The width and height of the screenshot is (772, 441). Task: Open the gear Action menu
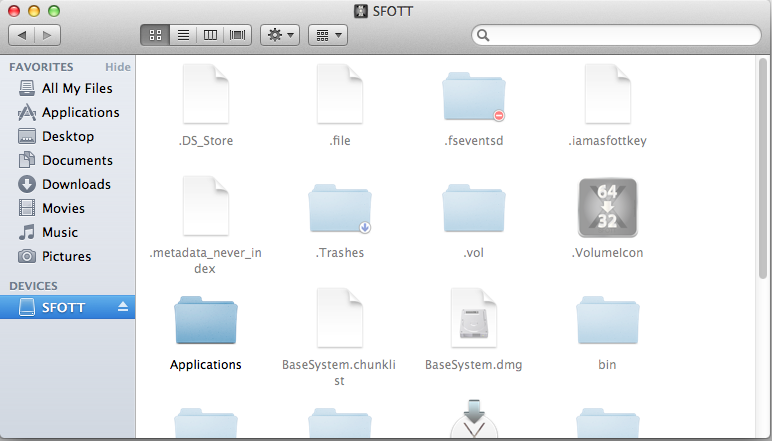tap(280, 35)
